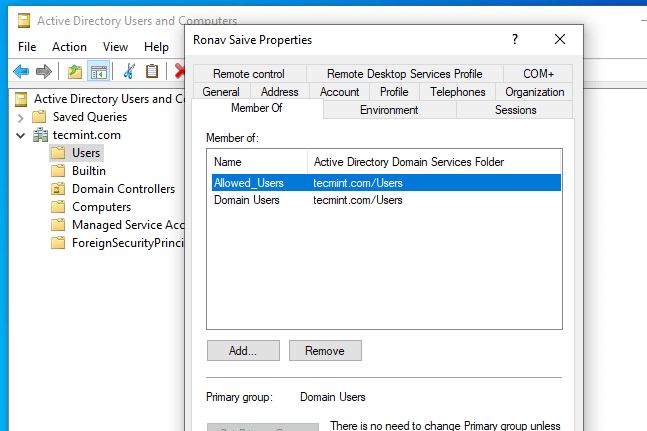Open the File menu
Image resolution: width=647 pixels, height=431 pixels.
click(x=27, y=46)
